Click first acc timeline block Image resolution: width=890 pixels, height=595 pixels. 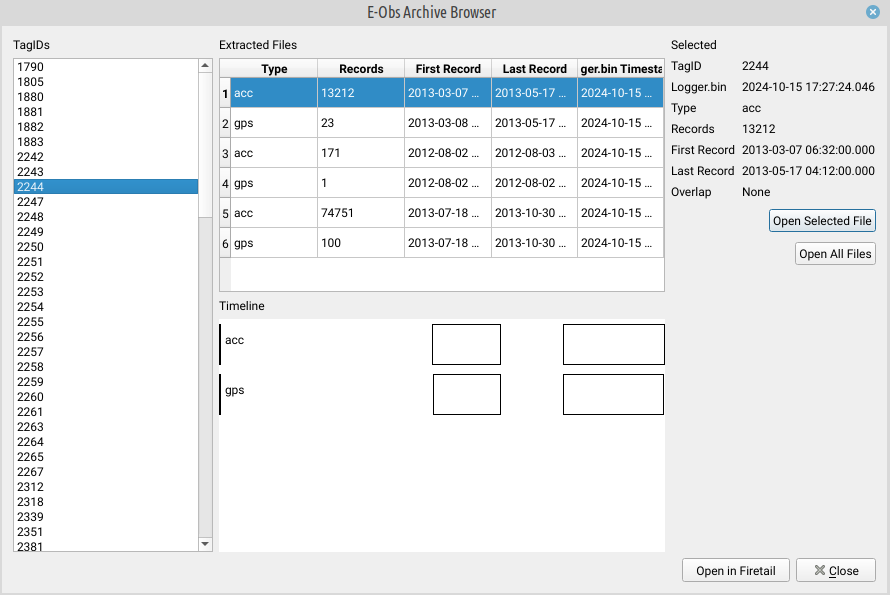[466, 345]
